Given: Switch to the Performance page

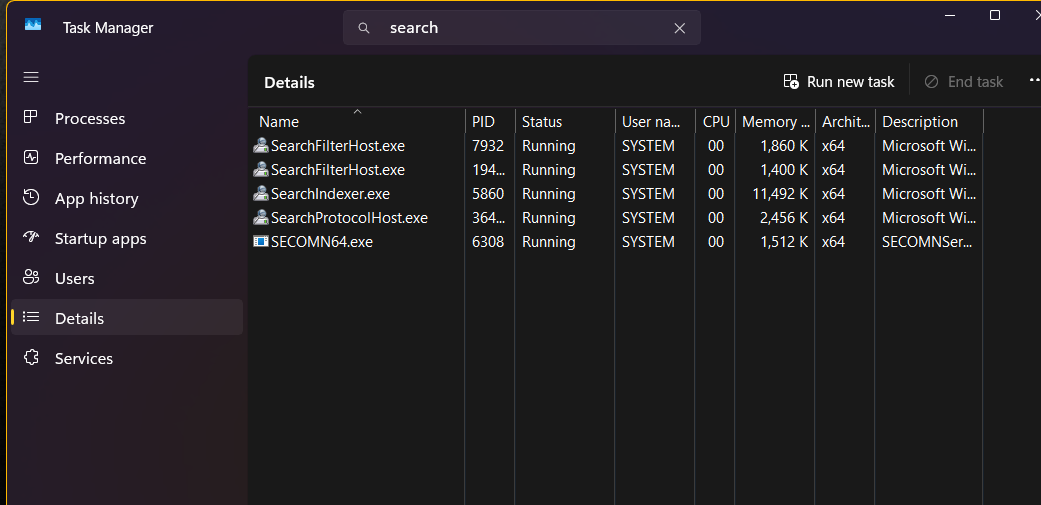Looking at the screenshot, I should pyautogui.click(x=127, y=158).
